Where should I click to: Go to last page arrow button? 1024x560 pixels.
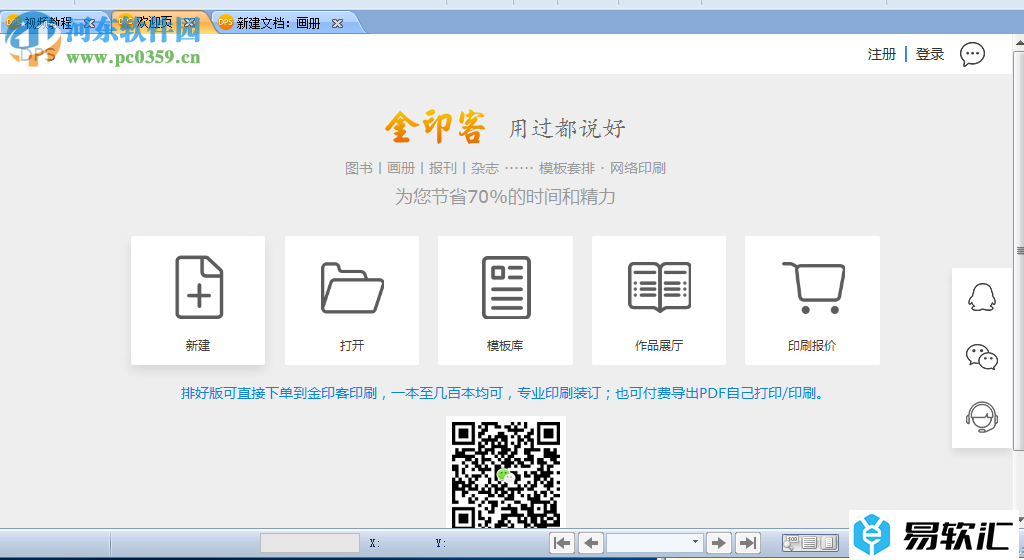pos(748,543)
